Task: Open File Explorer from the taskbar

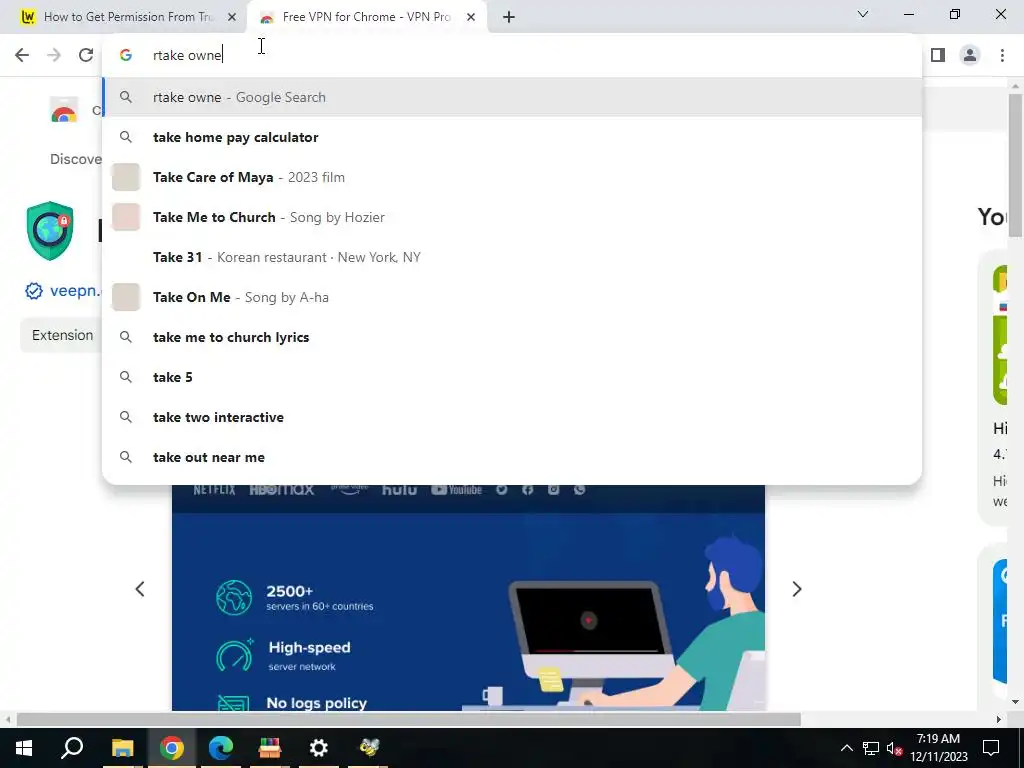Action: pos(122,748)
